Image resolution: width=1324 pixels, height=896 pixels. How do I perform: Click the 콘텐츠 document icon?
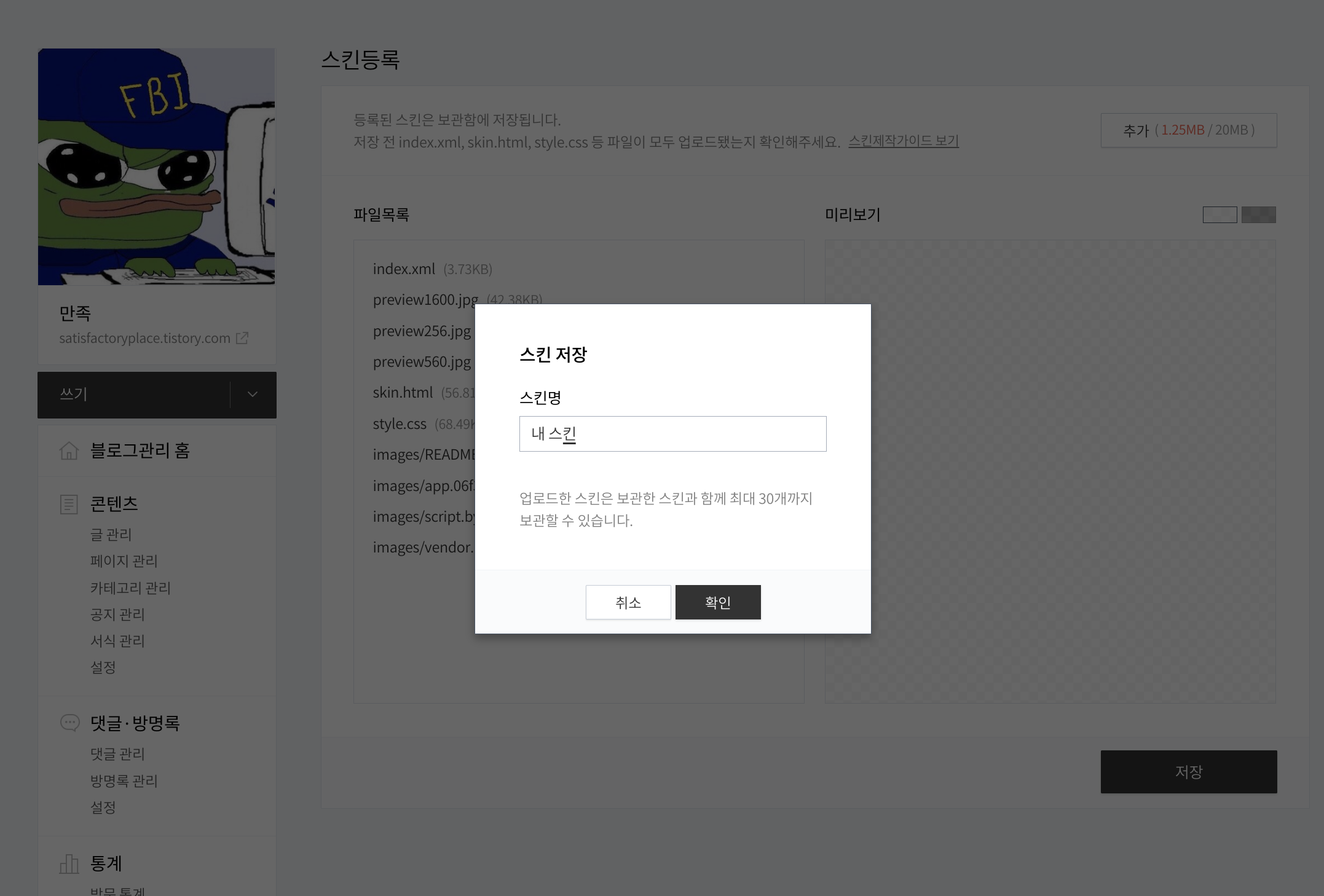[69, 504]
